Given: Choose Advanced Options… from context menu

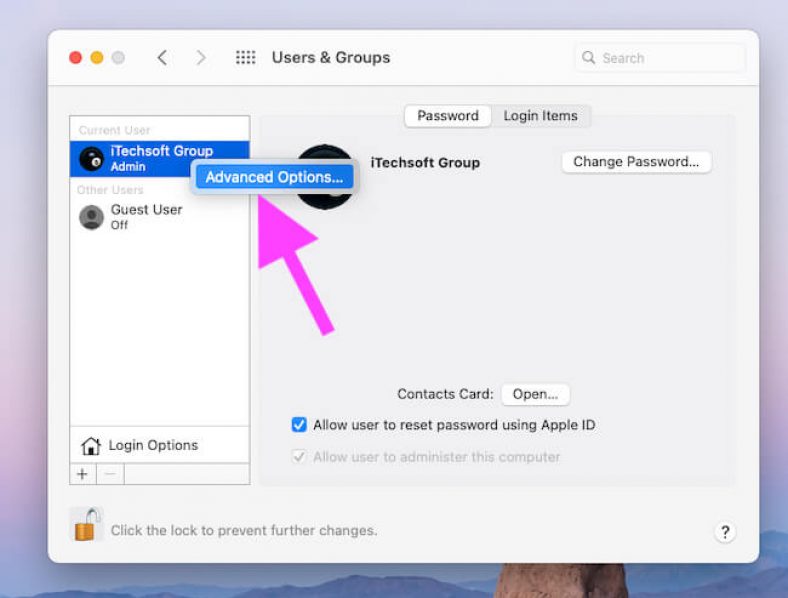Looking at the screenshot, I should [x=274, y=177].
